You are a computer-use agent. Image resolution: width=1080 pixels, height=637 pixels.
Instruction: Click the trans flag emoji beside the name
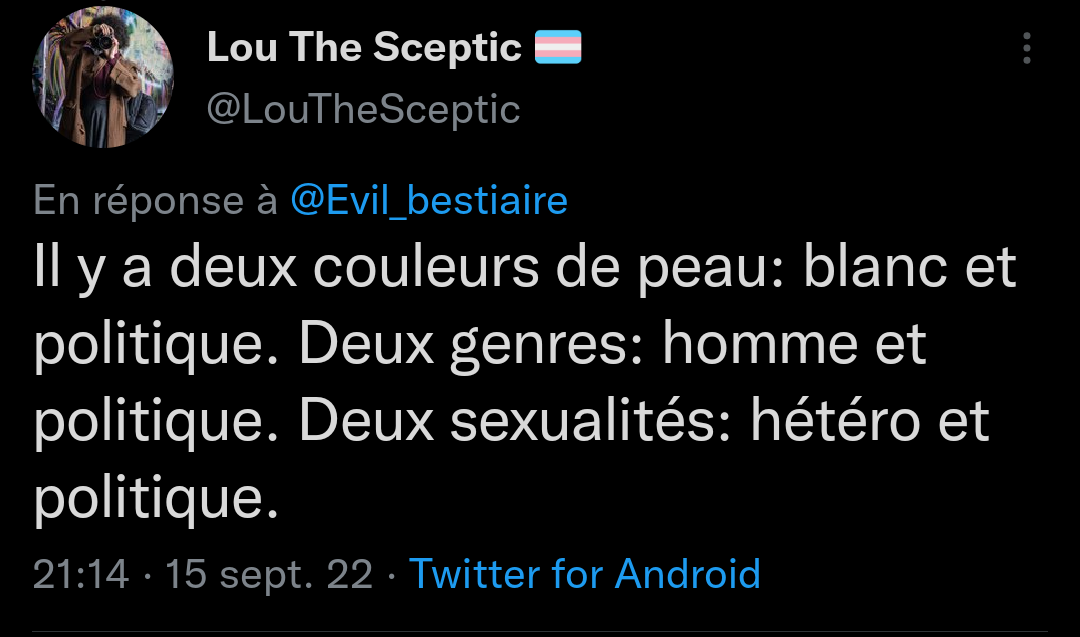(558, 47)
